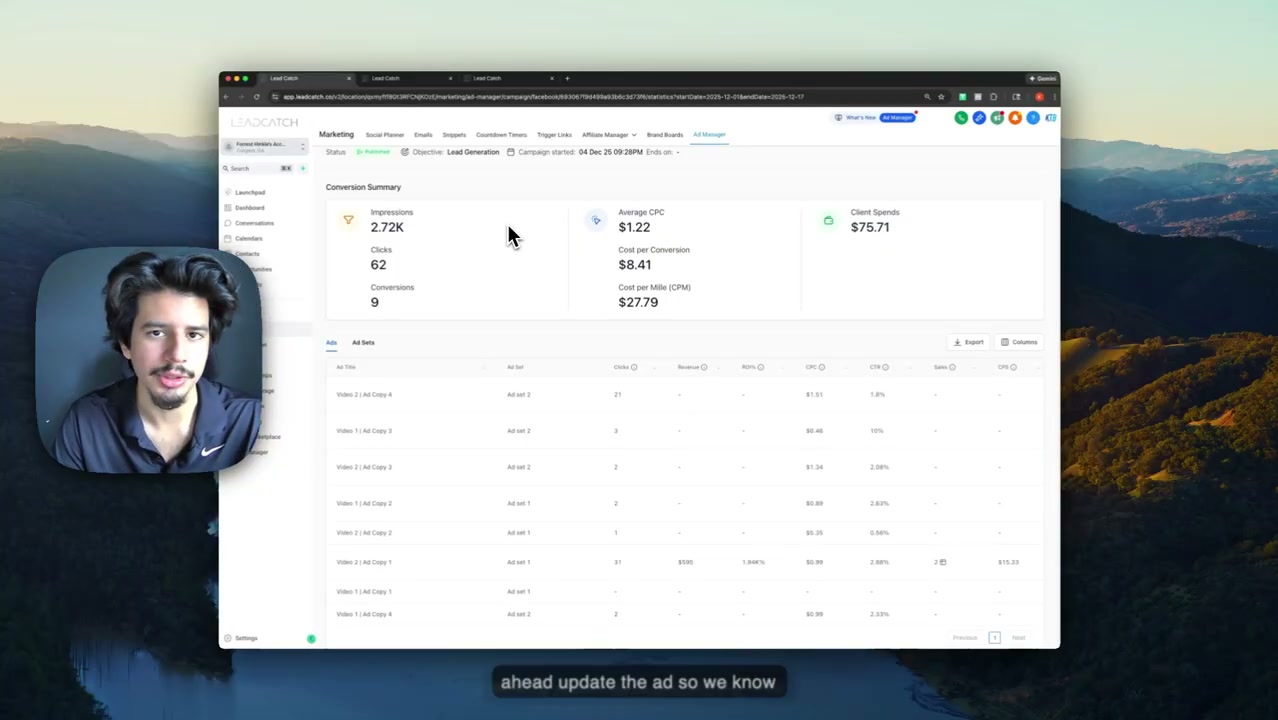Screen dimensions: 1278x720
Task: Click the info icon next to Revenue column
Action: click(704, 367)
